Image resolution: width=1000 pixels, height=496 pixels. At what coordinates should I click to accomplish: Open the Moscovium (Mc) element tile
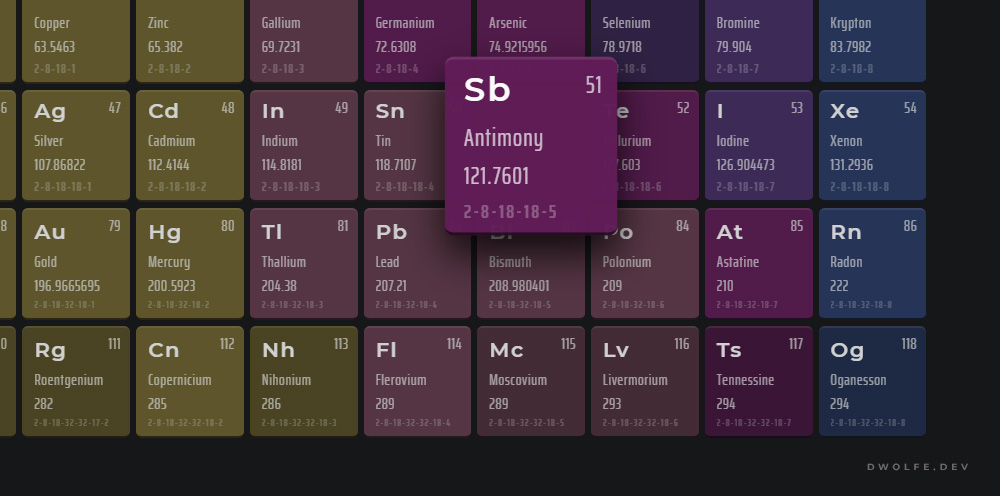[531, 381]
